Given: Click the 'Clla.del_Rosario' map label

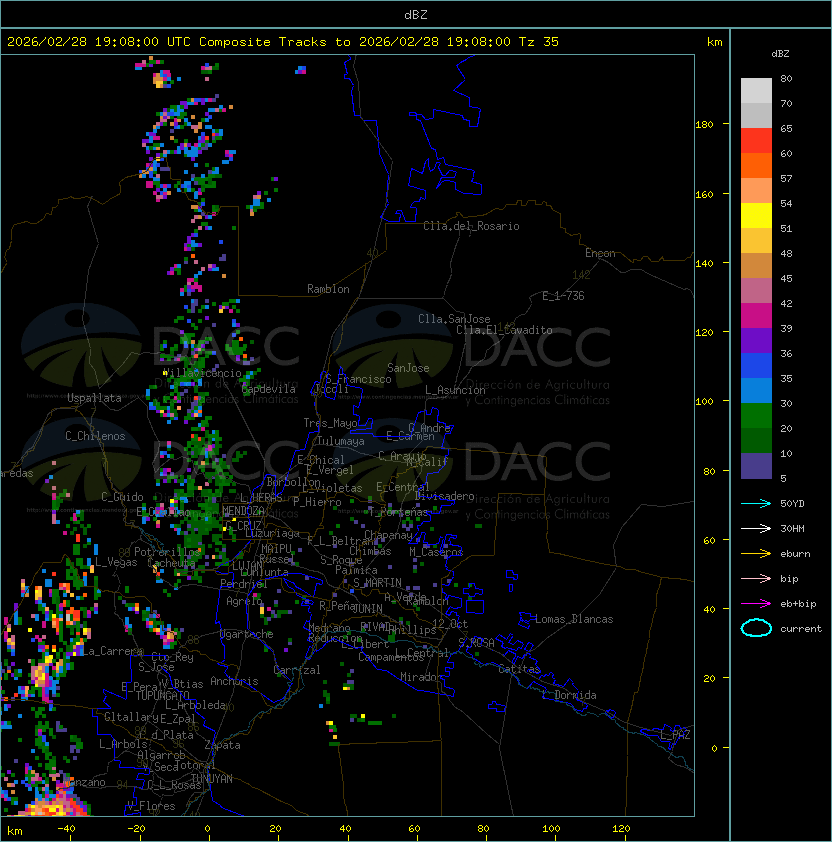Looking at the screenshot, I should pos(471,227).
